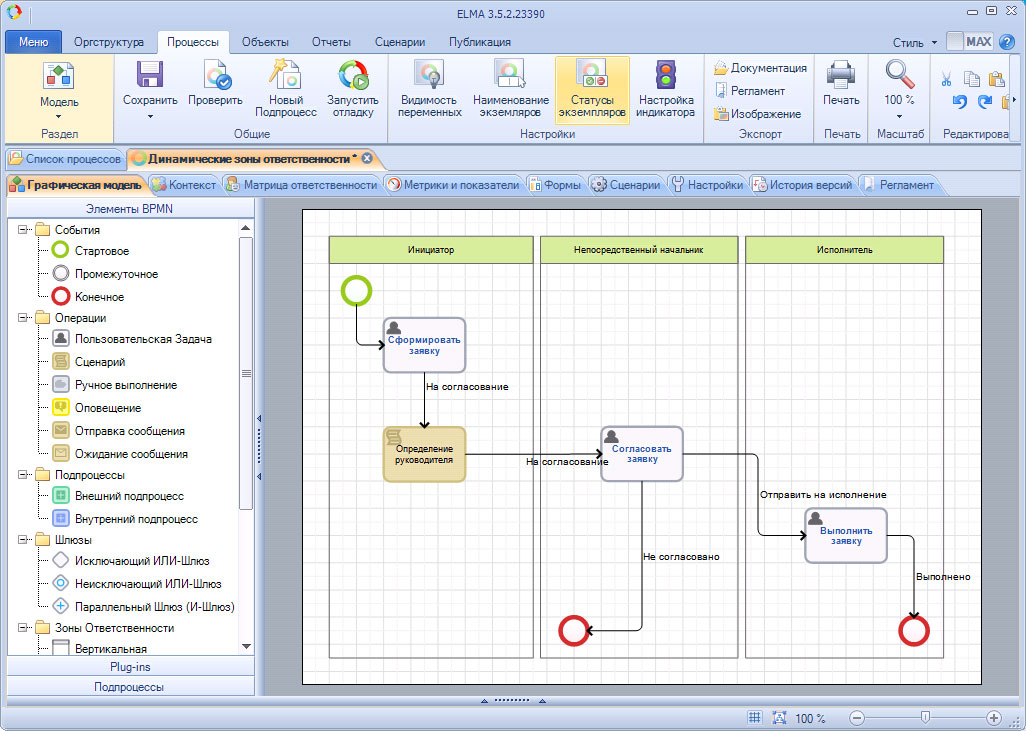Collapse the Зоны Ответственности tree folder

click(x=24, y=628)
